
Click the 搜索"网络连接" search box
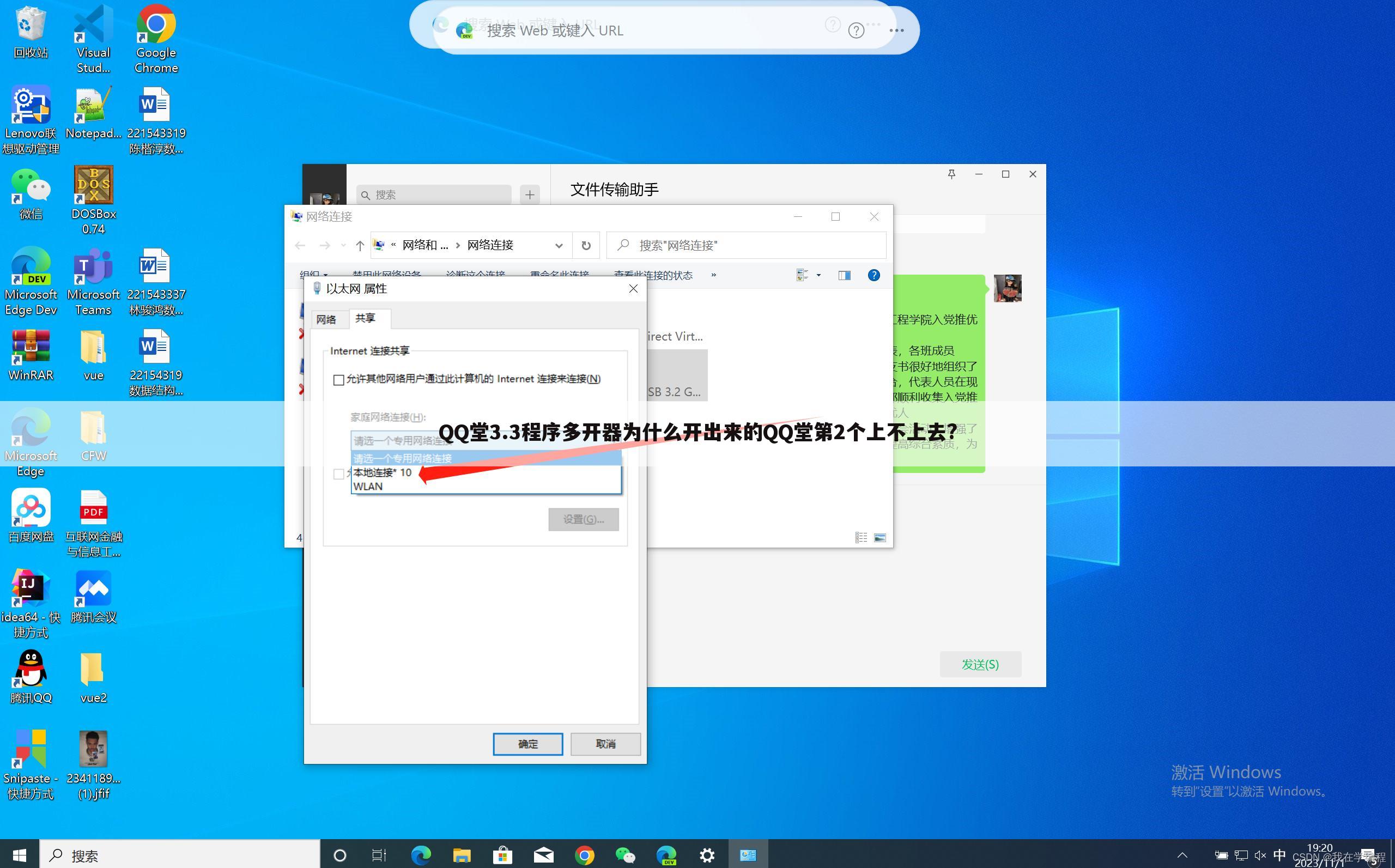coord(745,246)
